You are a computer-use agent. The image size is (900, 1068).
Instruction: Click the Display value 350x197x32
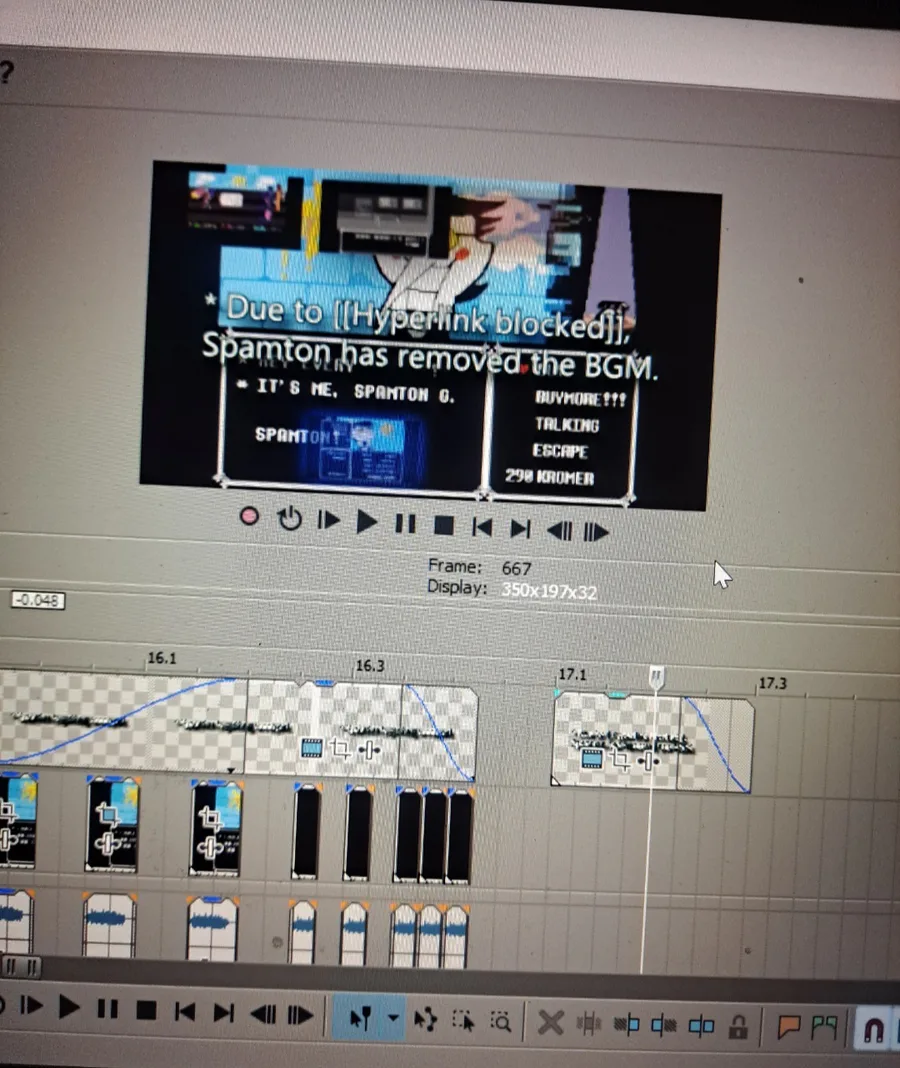549,591
